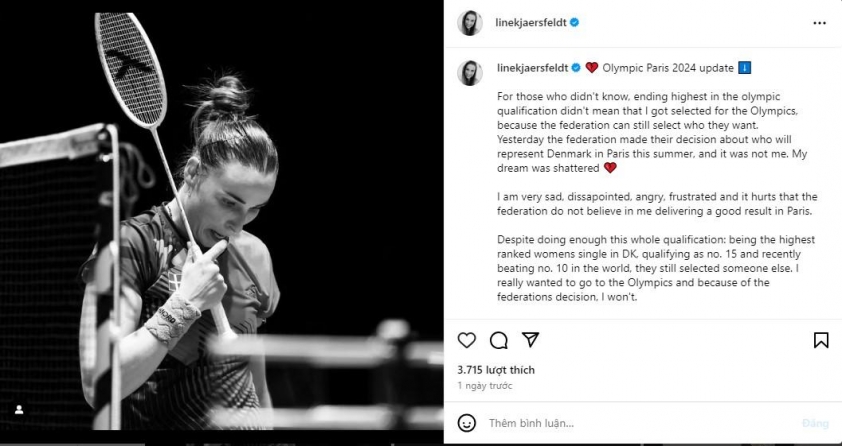Click the '1 ngày trước' timestamp
842x446 pixels.
click(x=485, y=385)
